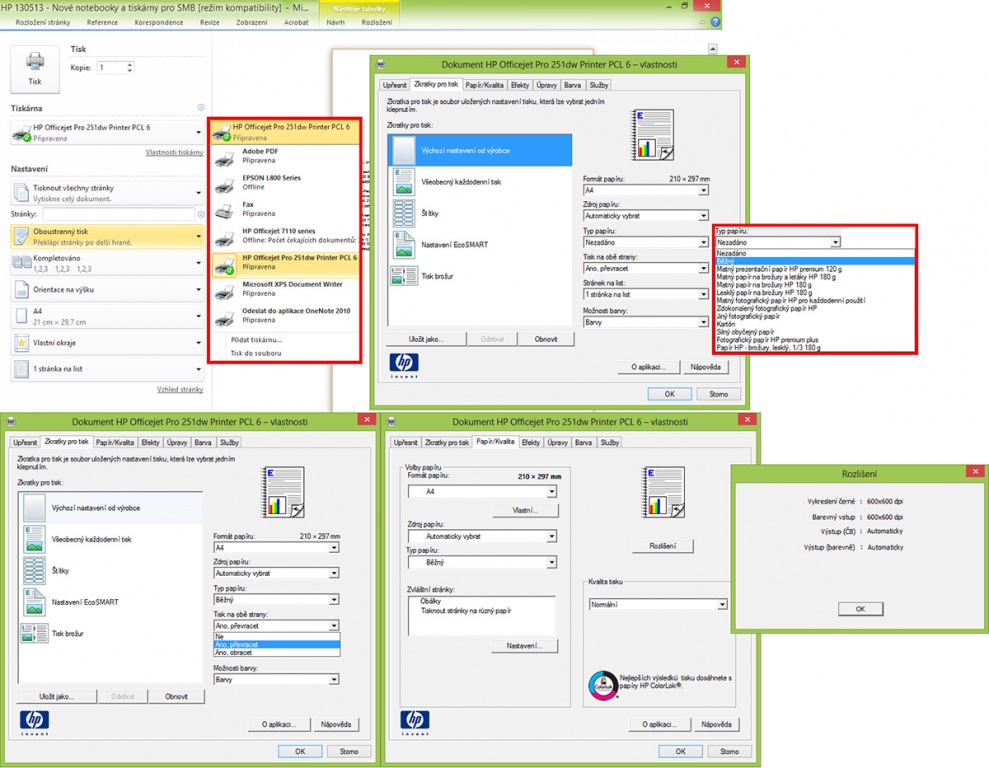Select Všeobecný každodenní tisk in lower-left dialog
This screenshot has height=768, width=989.
(111, 539)
